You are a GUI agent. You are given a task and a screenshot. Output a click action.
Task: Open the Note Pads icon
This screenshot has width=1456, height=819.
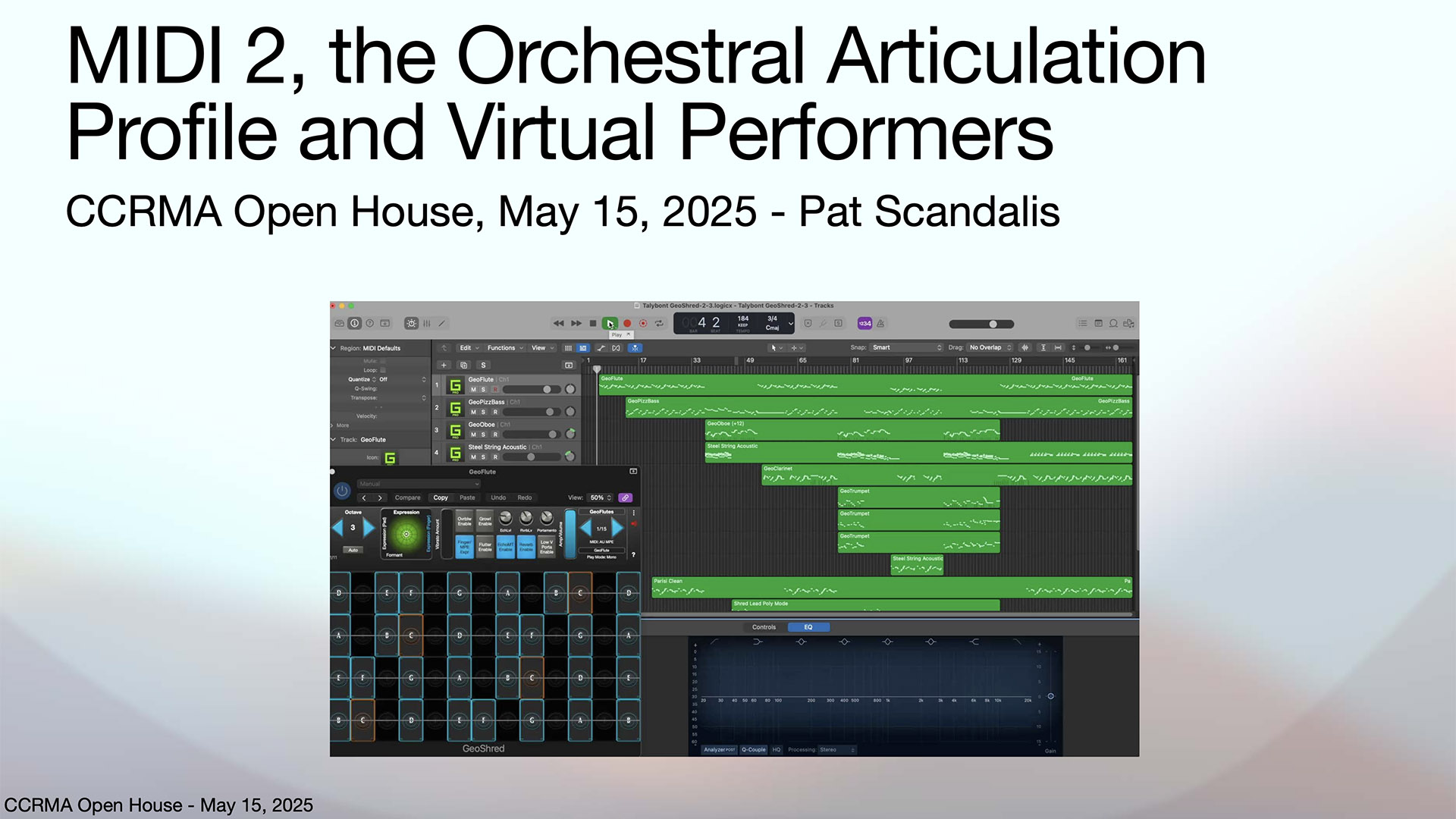click(x=1098, y=324)
